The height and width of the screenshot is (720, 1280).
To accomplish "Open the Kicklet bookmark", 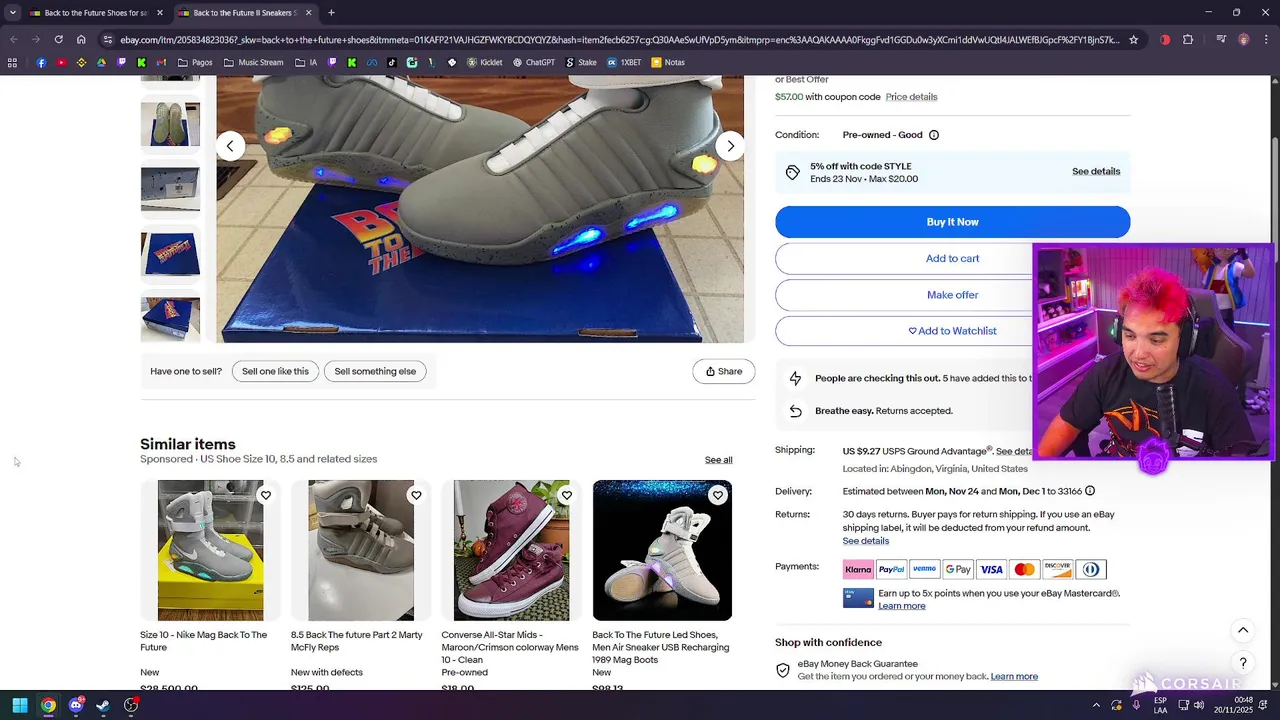I will (484, 62).
